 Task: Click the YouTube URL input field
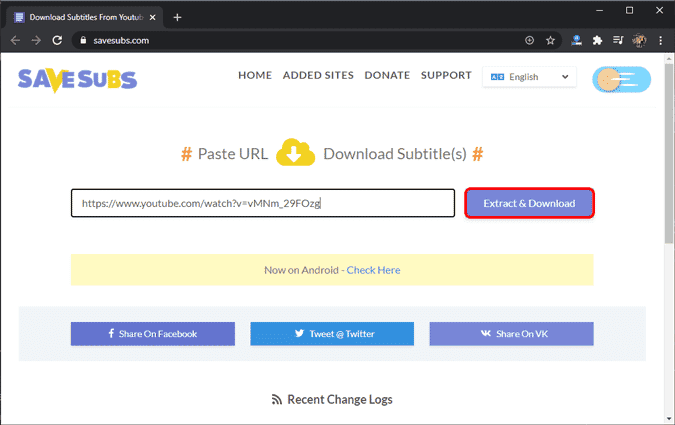262,203
